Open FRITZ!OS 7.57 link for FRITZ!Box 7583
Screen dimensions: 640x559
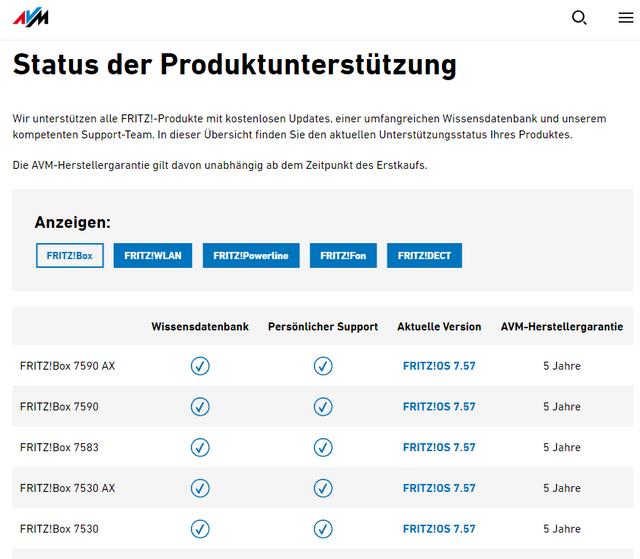coord(439,447)
